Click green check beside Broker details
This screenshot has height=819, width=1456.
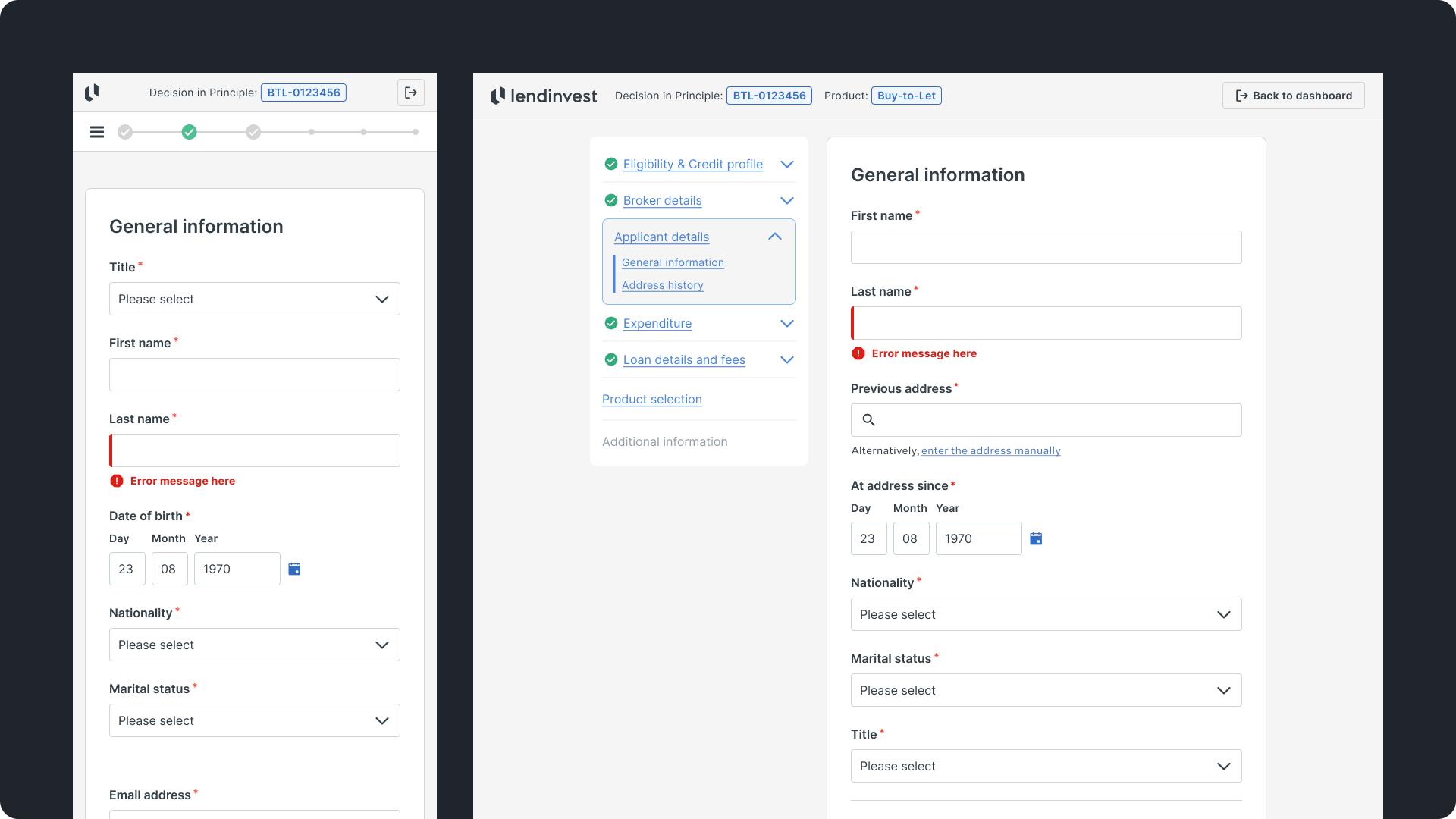[x=611, y=200]
